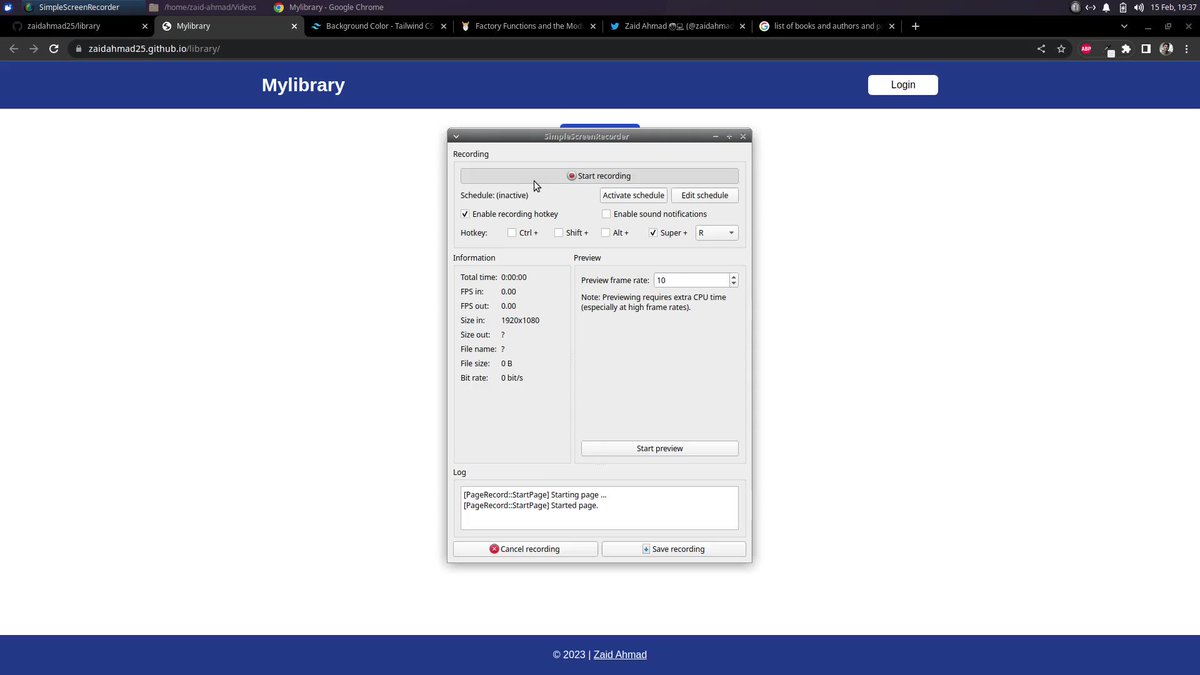Reload the Mylibrary page
The height and width of the screenshot is (675, 1200).
tap(56, 48)
